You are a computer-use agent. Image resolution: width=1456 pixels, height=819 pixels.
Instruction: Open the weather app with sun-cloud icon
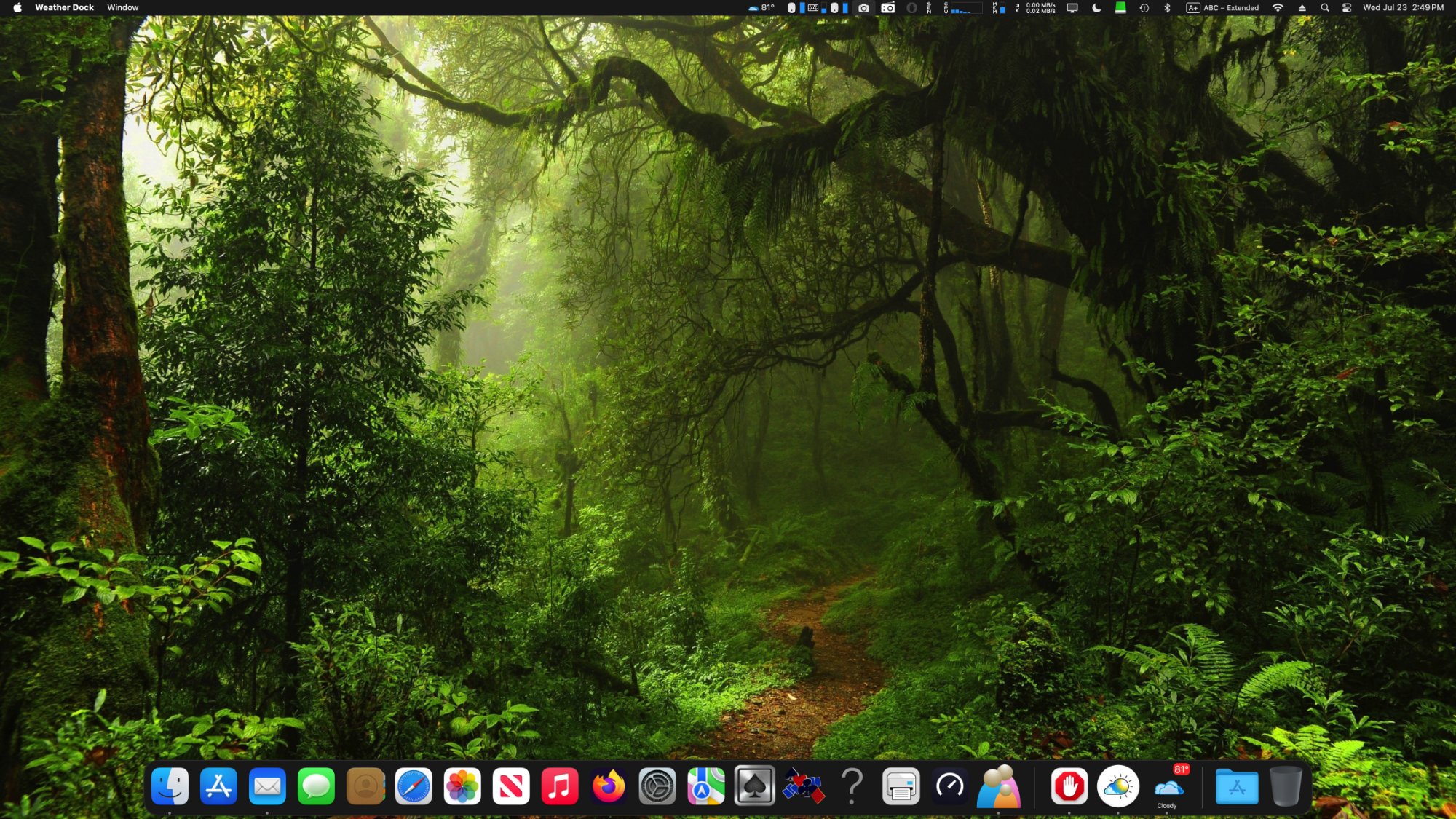[x=1118, y=787]
